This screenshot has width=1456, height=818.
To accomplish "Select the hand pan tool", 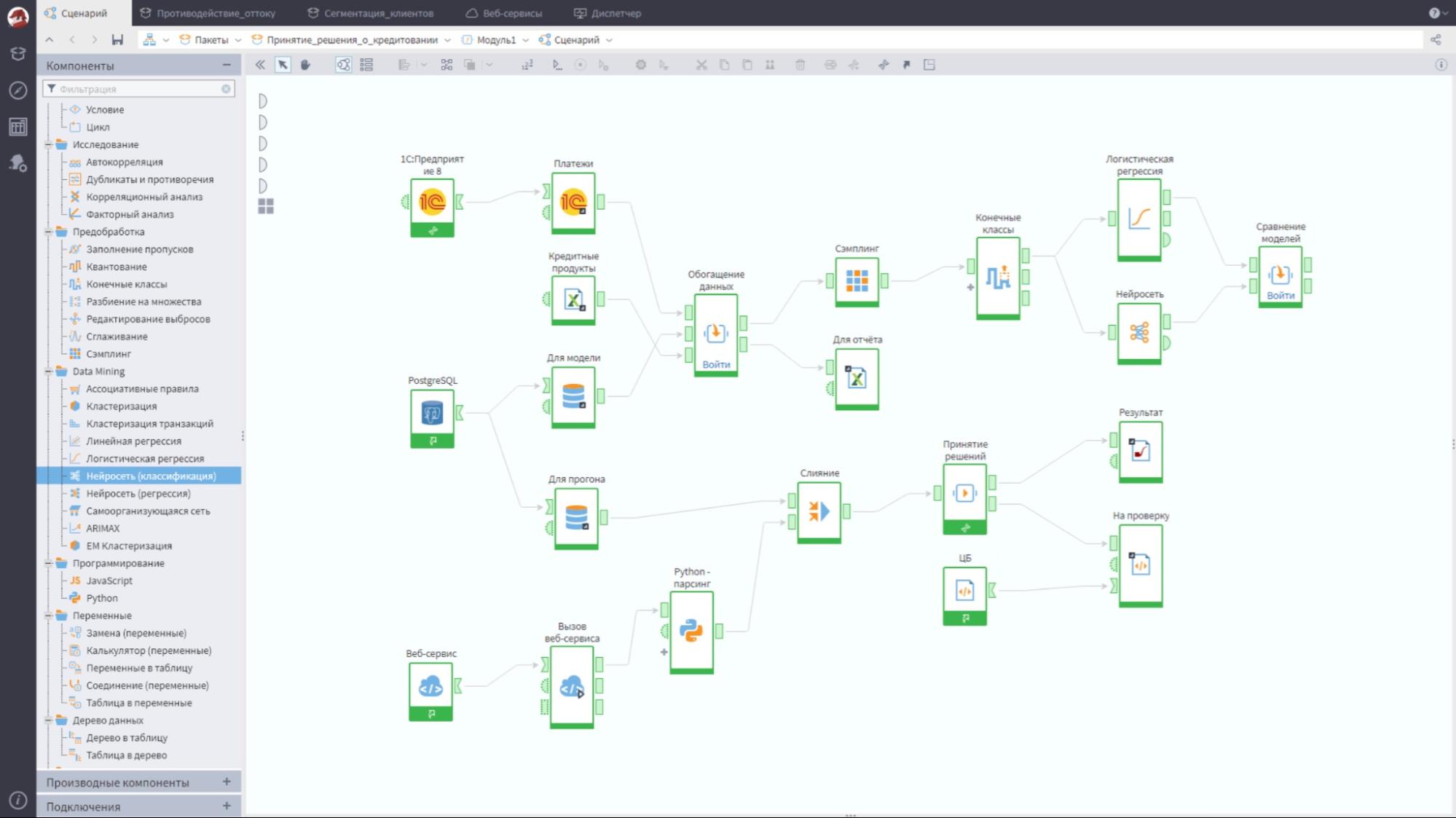I will pos(305,65).
